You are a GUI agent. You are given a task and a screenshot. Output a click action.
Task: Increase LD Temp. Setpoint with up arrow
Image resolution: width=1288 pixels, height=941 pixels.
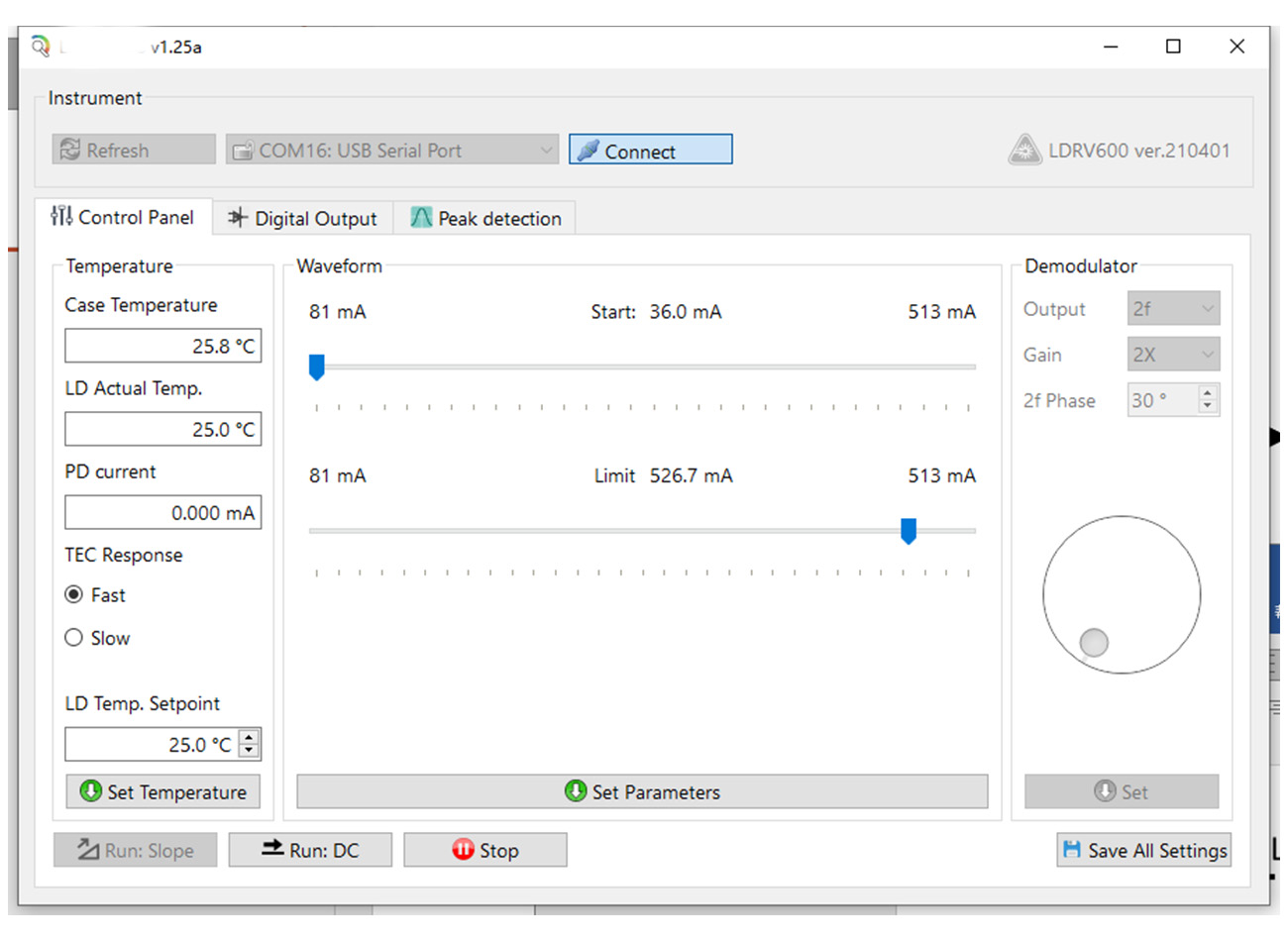250,737
